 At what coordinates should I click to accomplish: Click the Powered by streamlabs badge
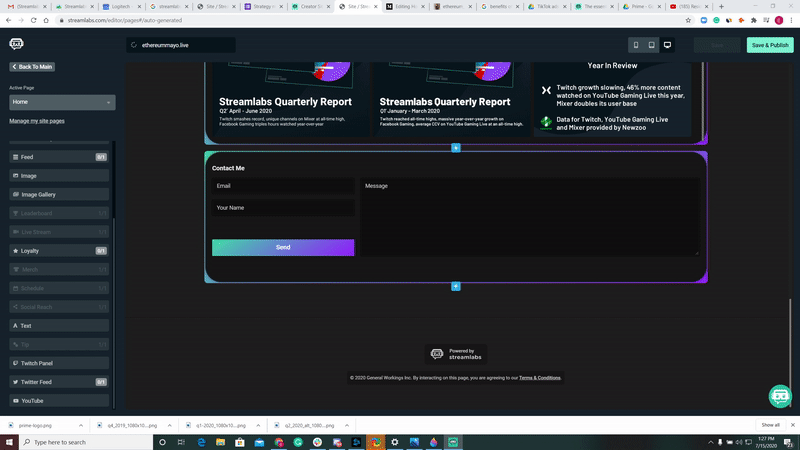click(456, 354)
